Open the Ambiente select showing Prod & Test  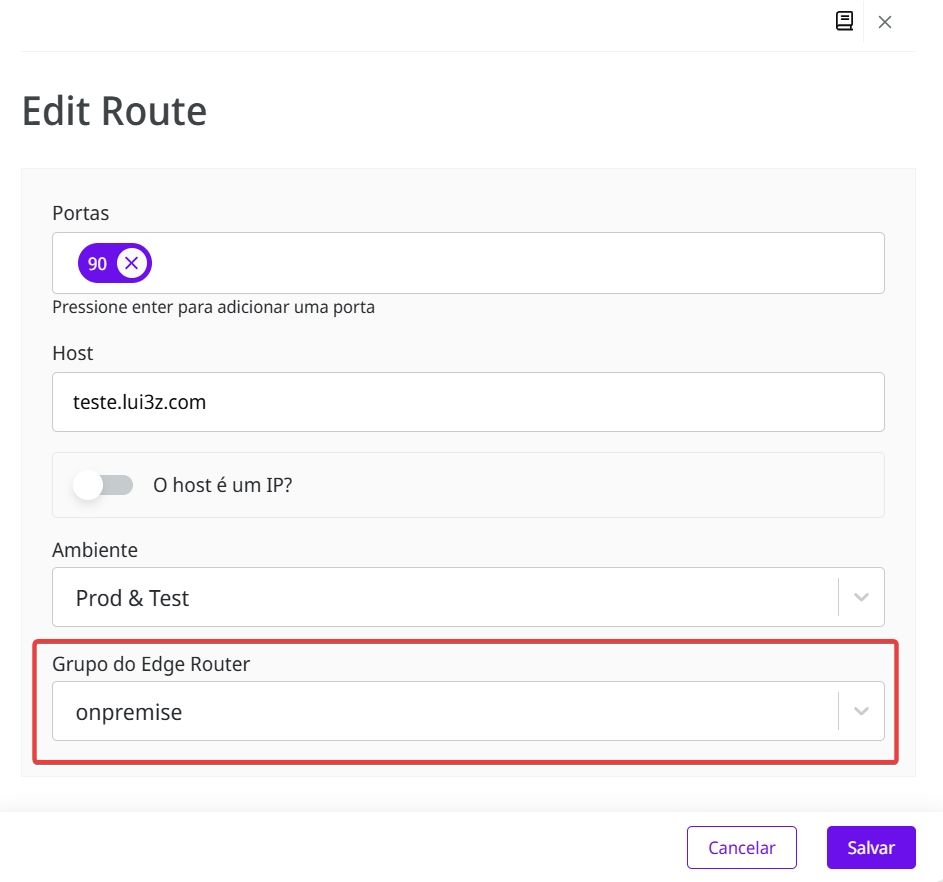[x=440, y=597]
